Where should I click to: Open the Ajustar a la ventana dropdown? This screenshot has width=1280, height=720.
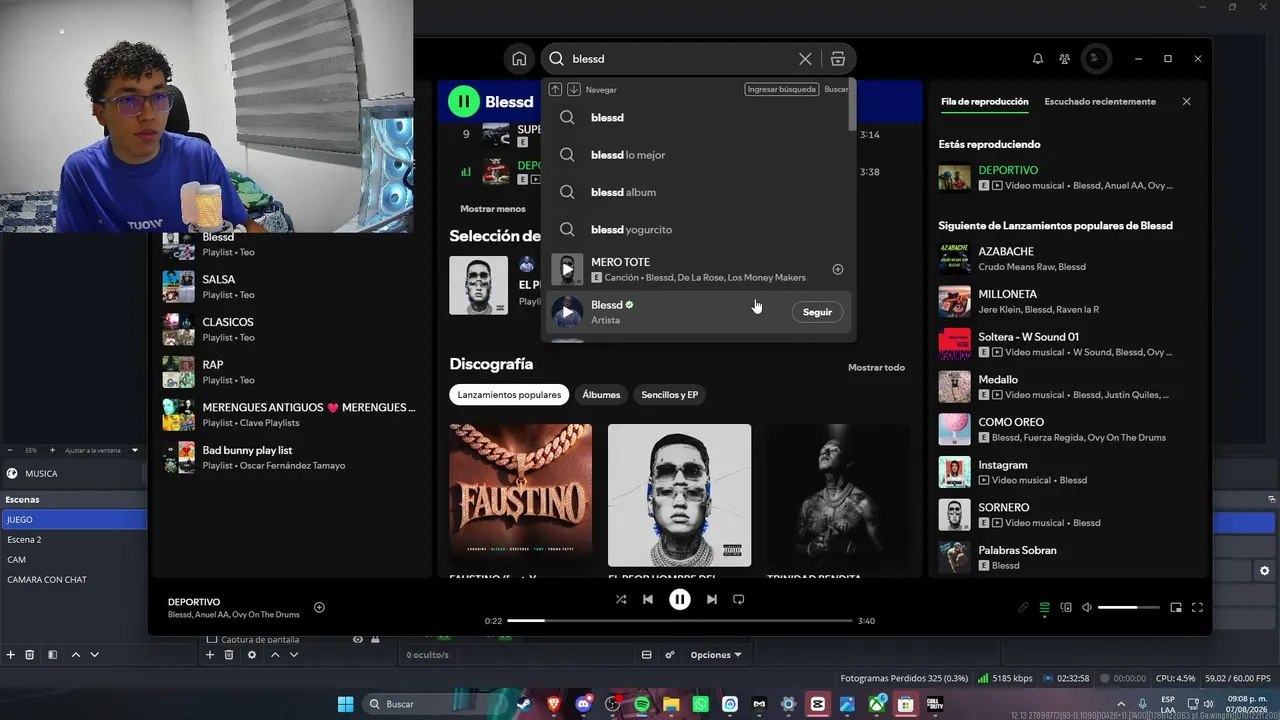coord(100,450)
